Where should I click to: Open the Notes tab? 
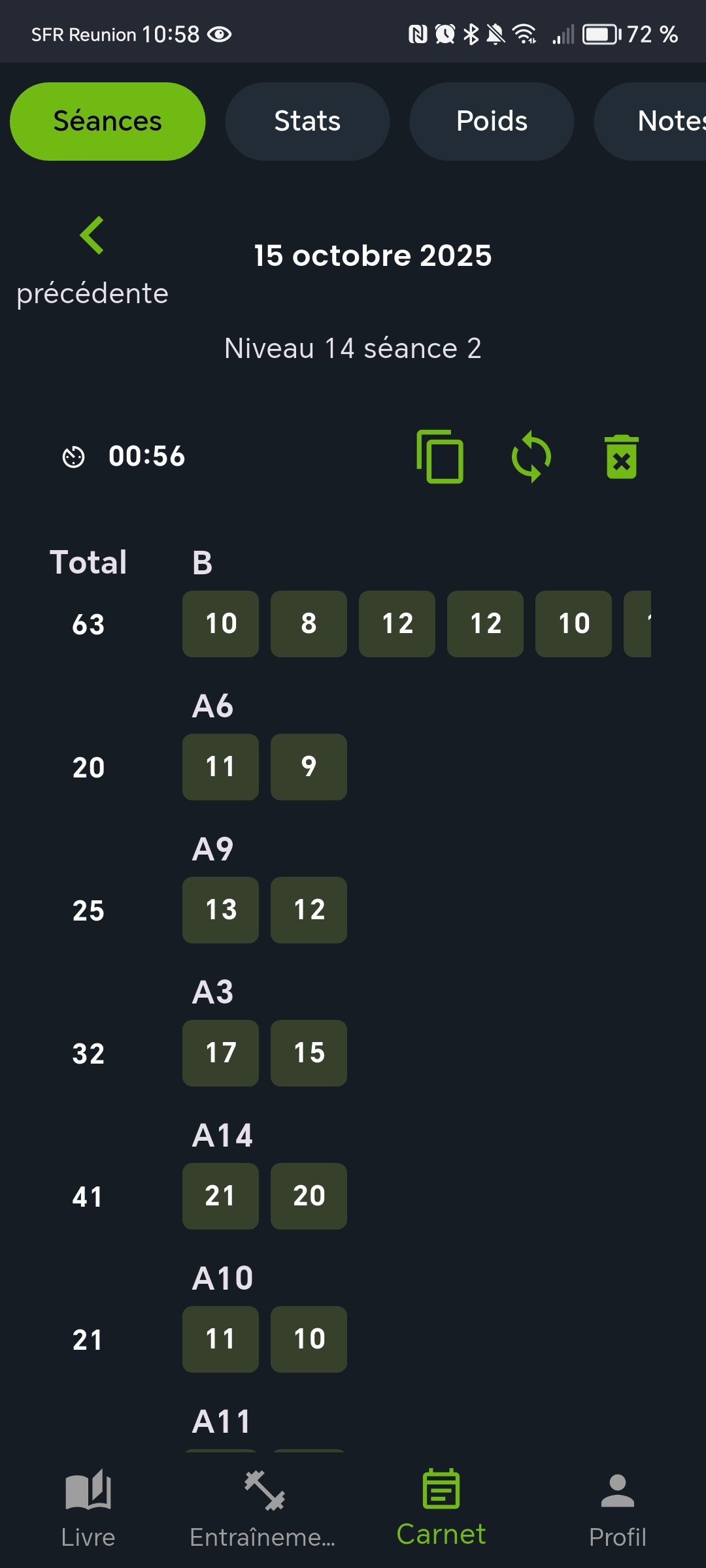pyautogui.click(x=667, y=122)
